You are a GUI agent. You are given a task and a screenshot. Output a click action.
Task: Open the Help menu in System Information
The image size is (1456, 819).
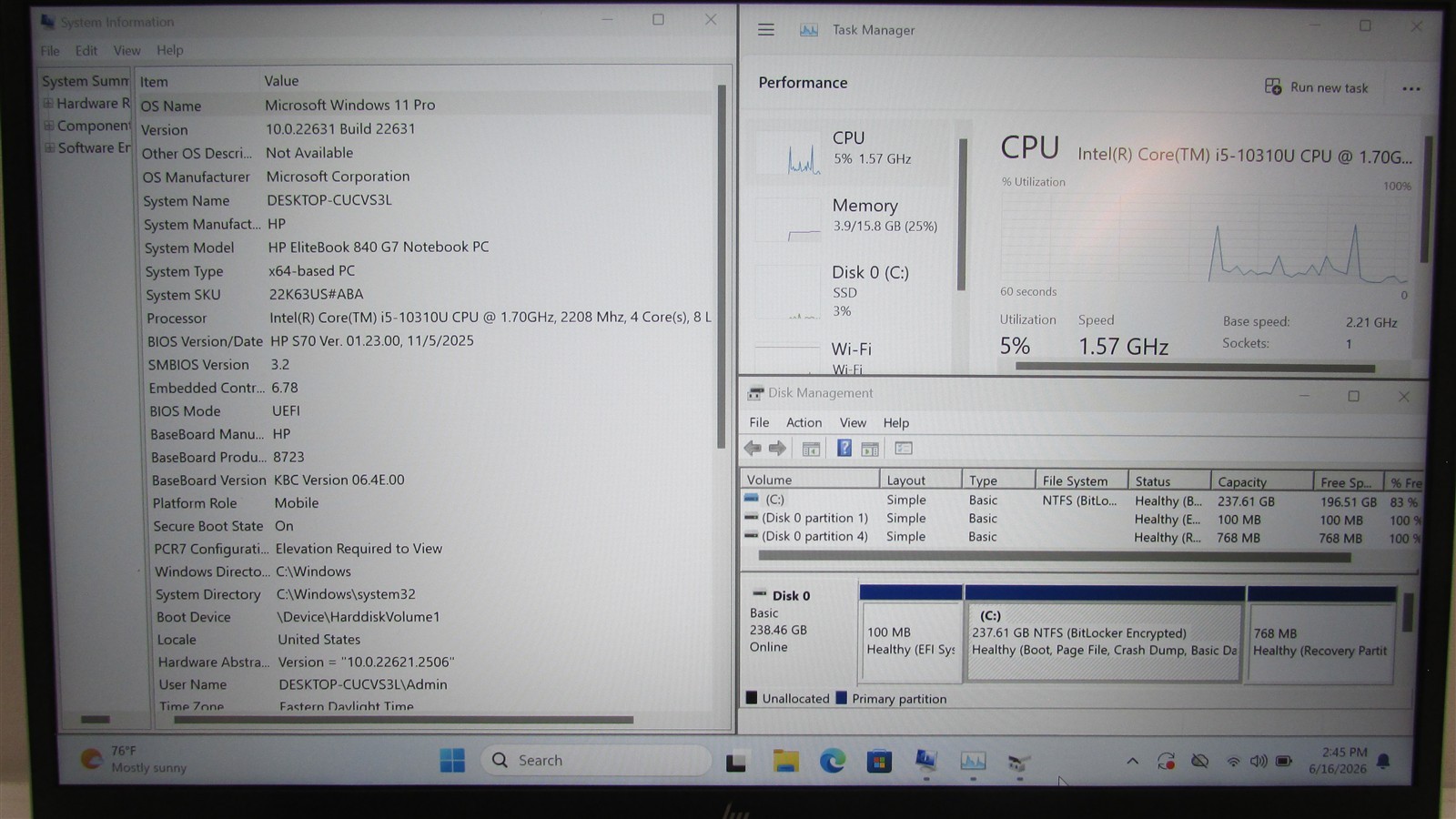[169, 50]
